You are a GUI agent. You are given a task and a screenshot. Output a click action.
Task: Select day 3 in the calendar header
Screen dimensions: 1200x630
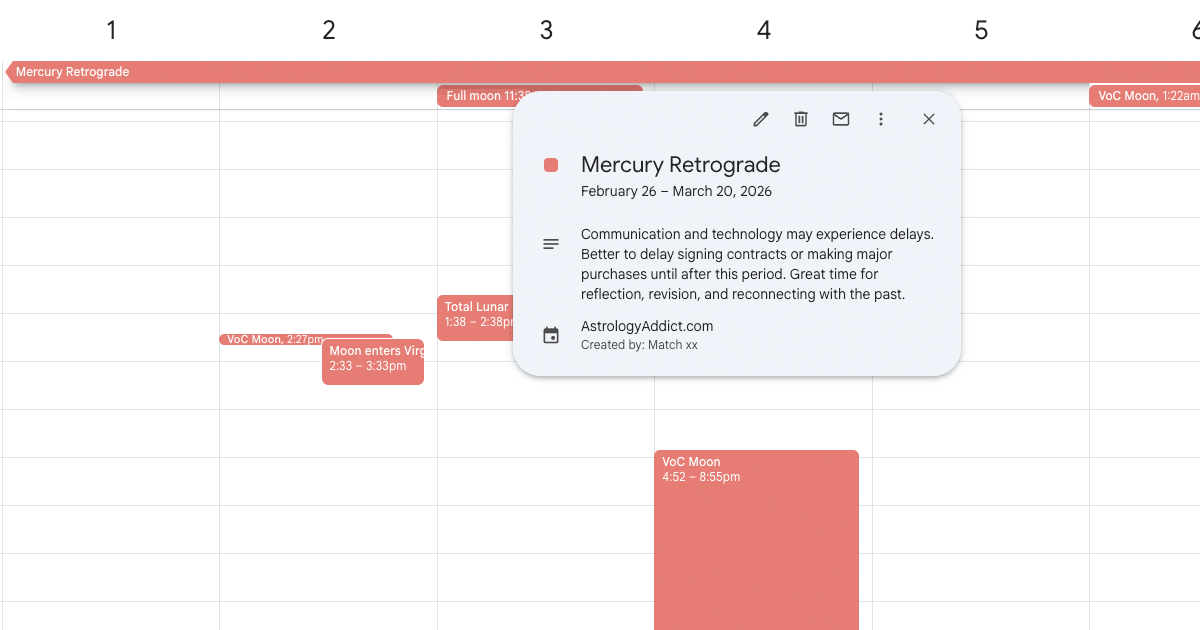point(546,30)
